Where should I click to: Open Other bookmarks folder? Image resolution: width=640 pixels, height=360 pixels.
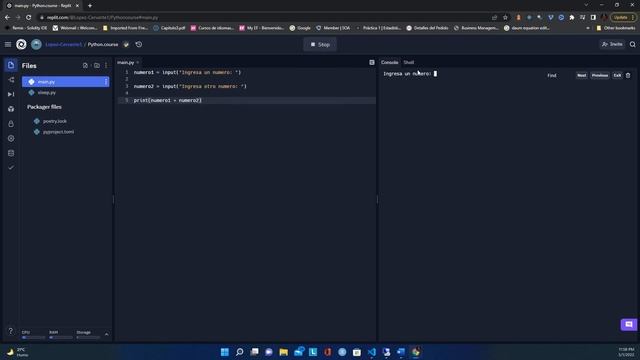click(616, 28)
